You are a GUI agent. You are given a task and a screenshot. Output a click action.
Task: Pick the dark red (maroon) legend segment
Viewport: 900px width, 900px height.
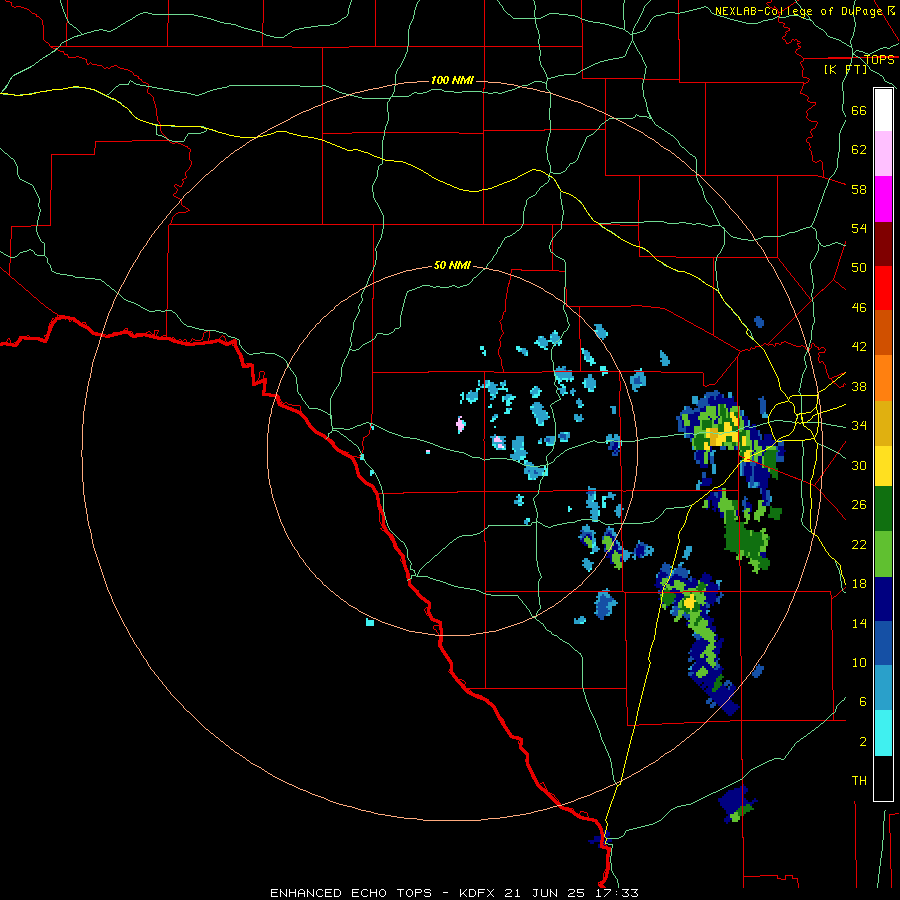coord(883,243)
